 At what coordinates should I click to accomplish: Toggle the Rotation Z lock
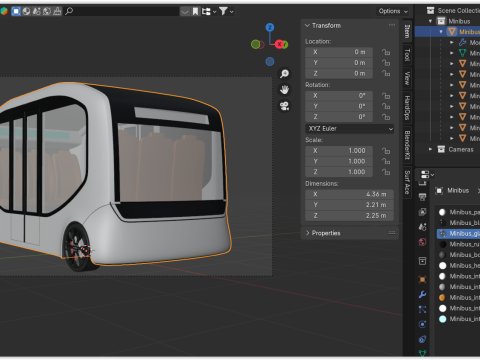[386, 117]
